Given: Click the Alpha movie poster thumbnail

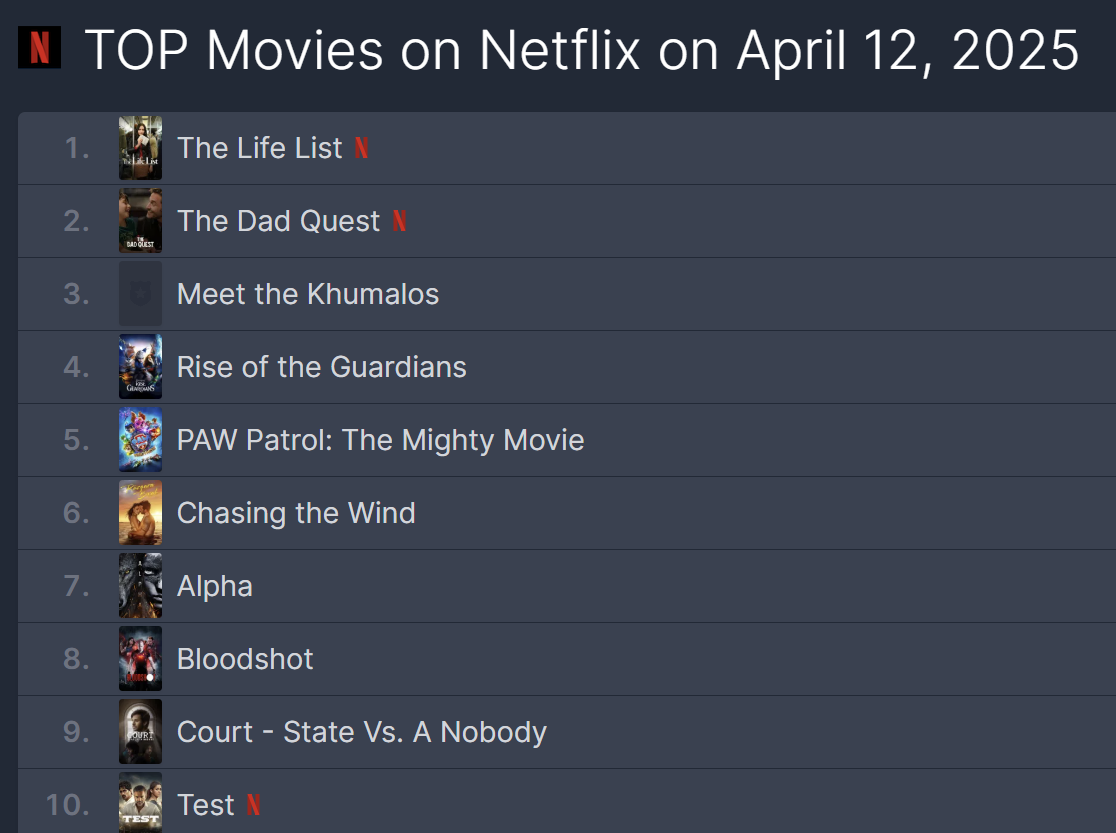Looking at the screenshot, I should point(140,586).
